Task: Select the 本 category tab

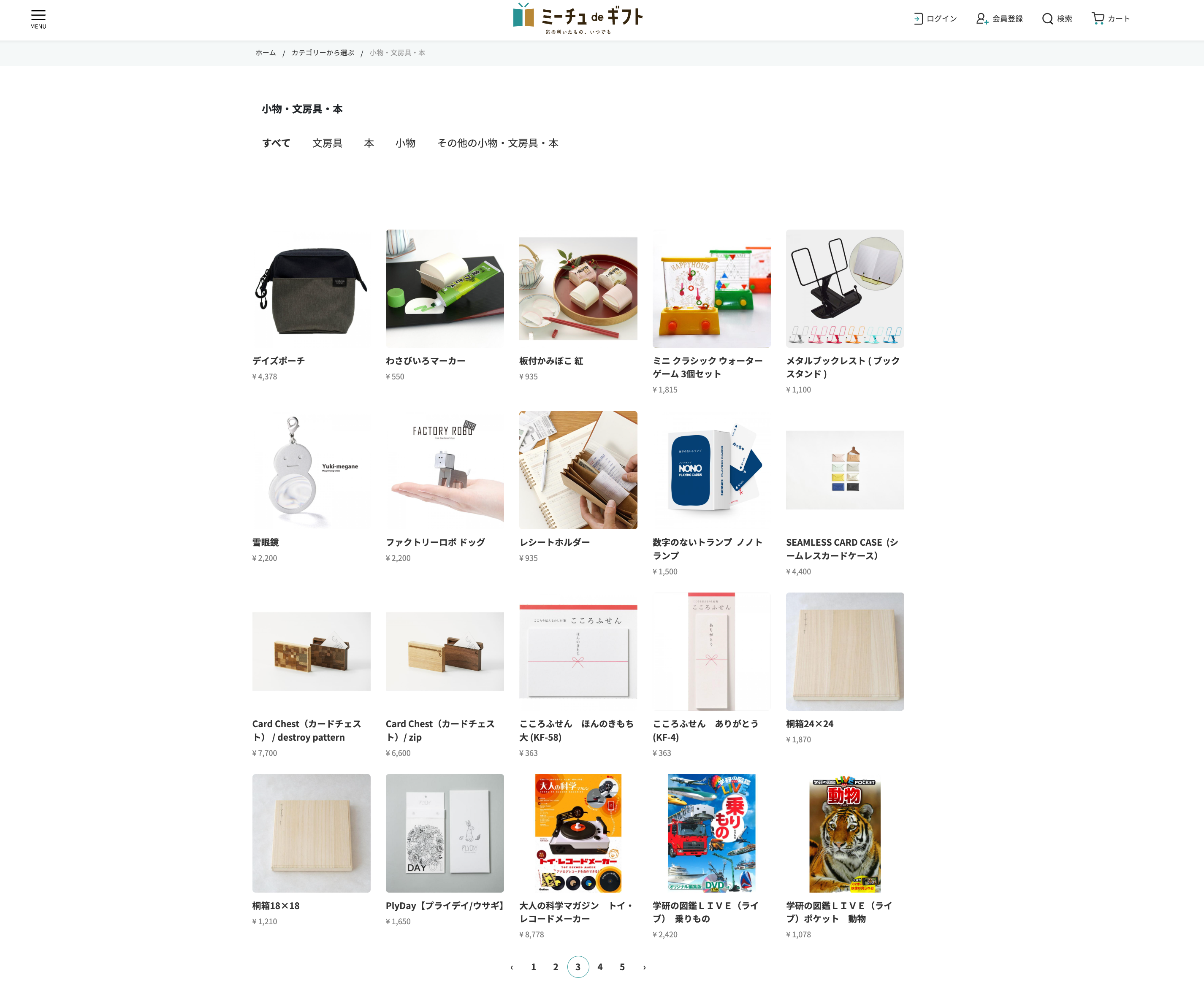Action: coord(369,143)
